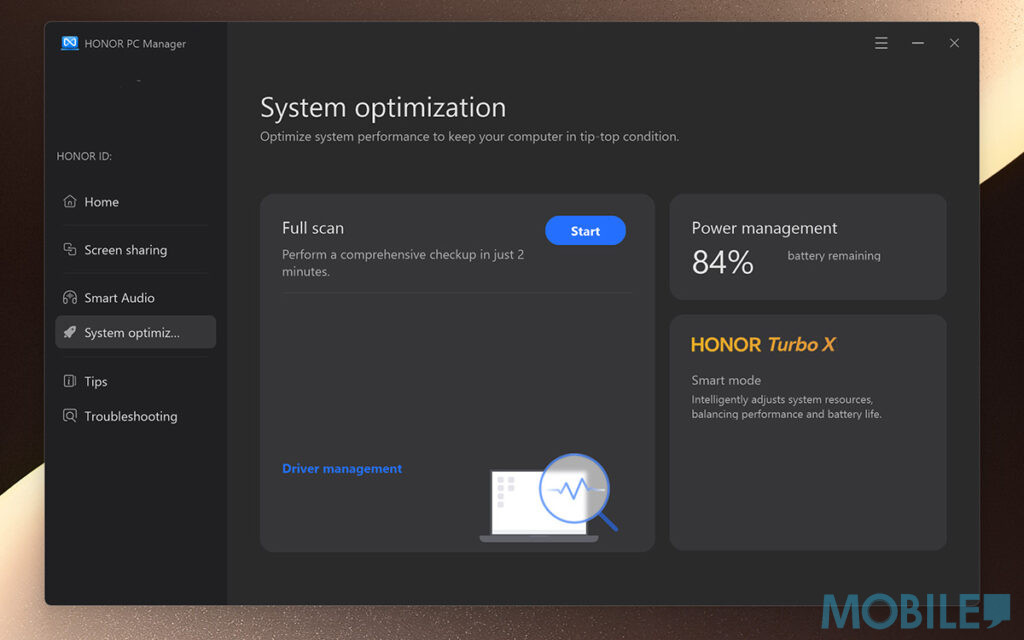The width and height of the screenshot is (1024, 640).
Task: Click the System optimization page heading
Action: click(383, 107)
